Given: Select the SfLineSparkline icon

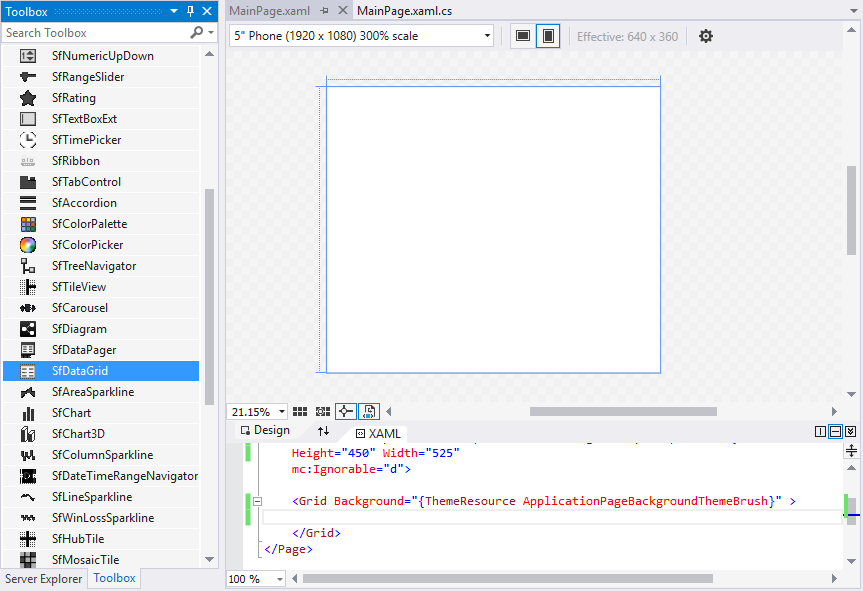Looking at the screenshot, I should tap(28, 497).
